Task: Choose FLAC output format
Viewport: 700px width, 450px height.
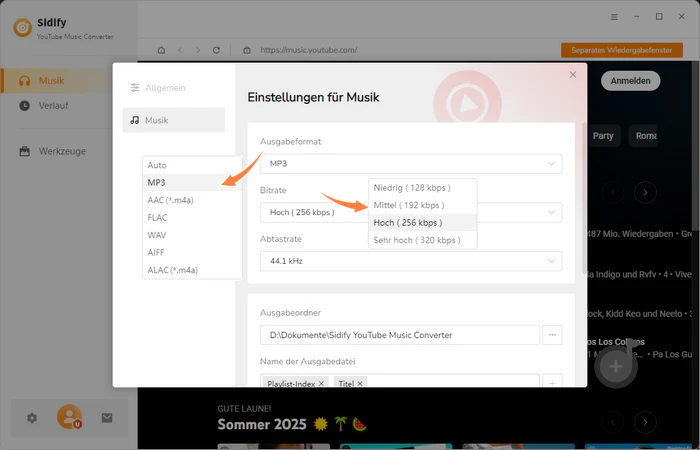Action: (x=192, y=217)
